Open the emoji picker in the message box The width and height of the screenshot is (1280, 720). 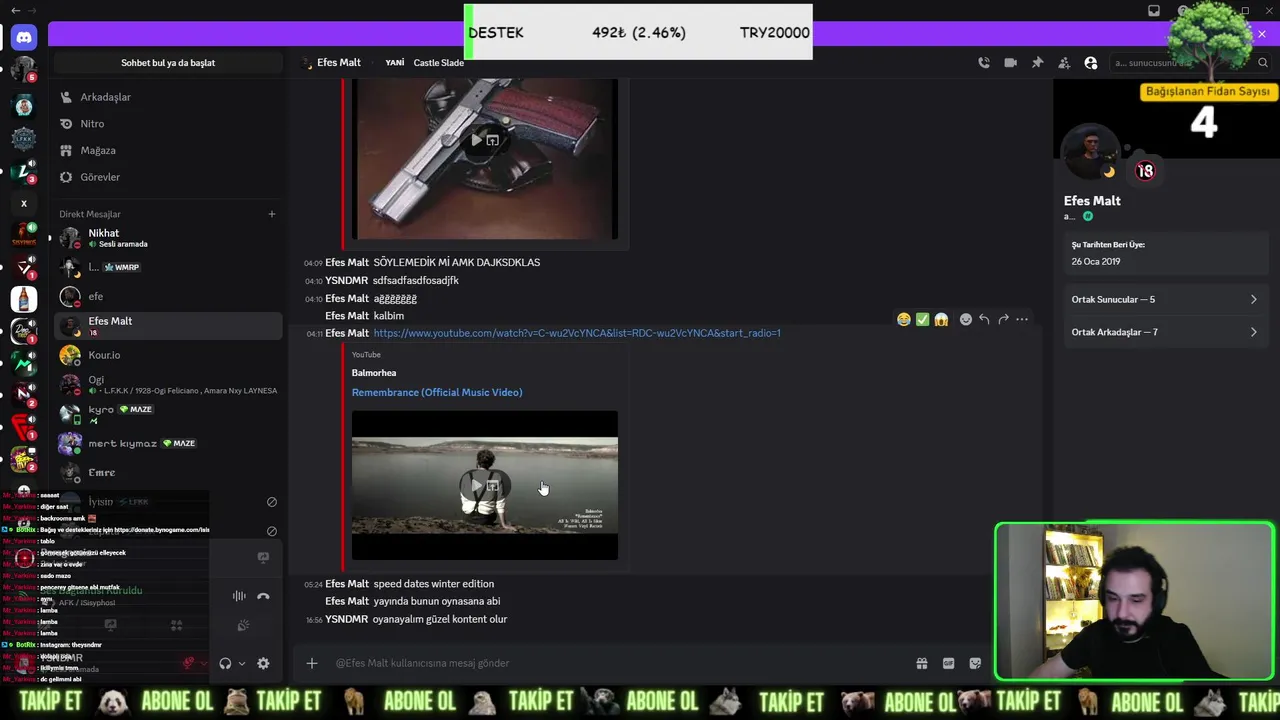pos(975,663)
